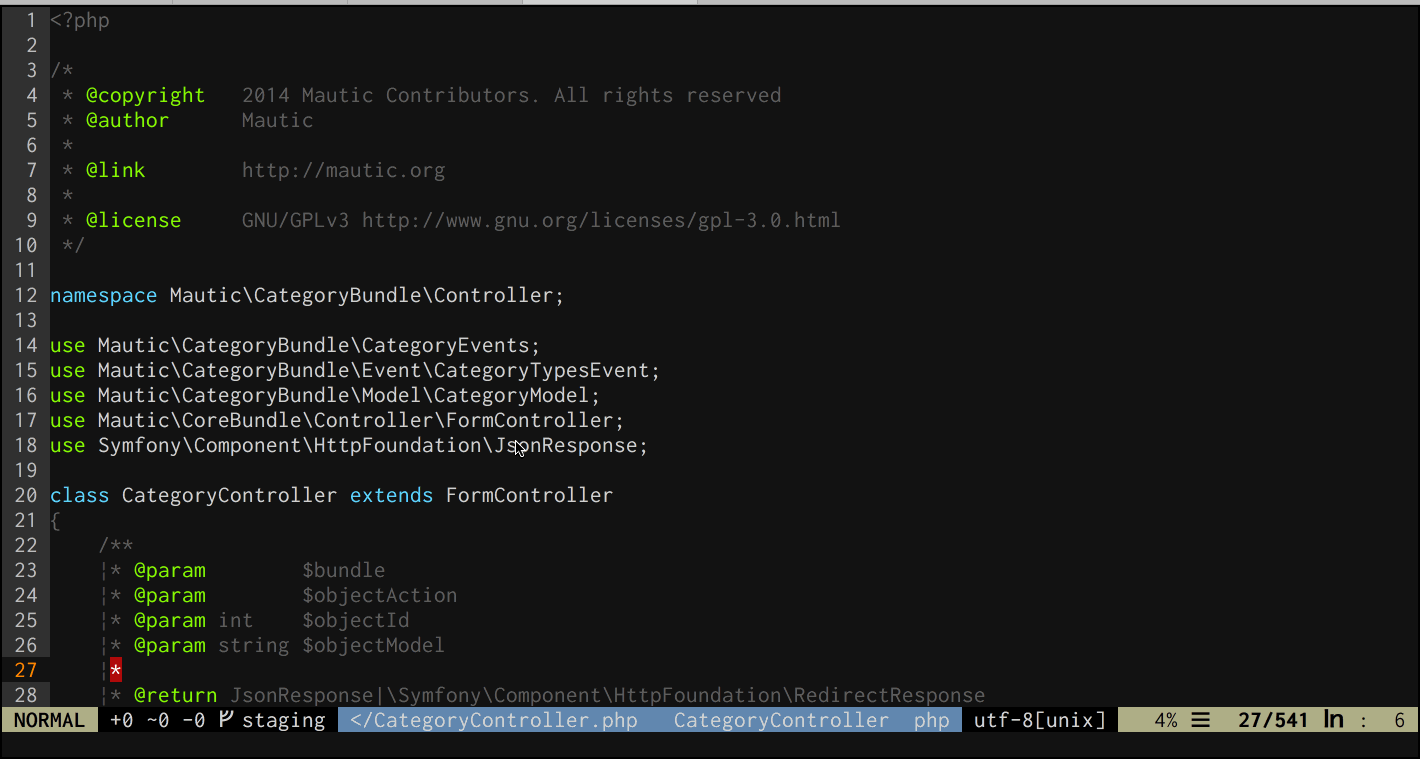Click the NORMAL mode indicator
The image size is (1420, 759).
point(49,720)
